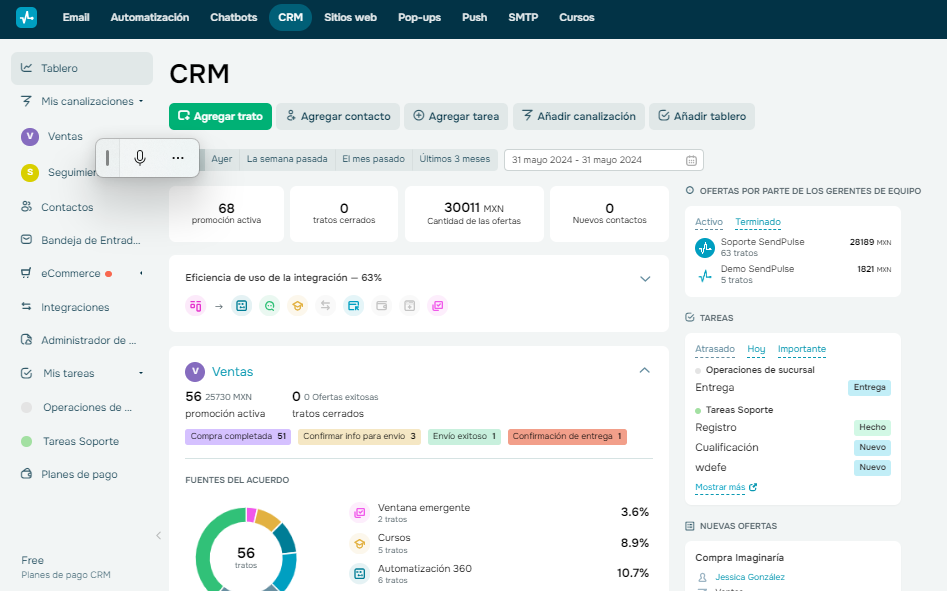Click the microphone icon in the floating bar
Image resolution: width=947 pixels, height=591 pixels.
click(x=140, y=158)
